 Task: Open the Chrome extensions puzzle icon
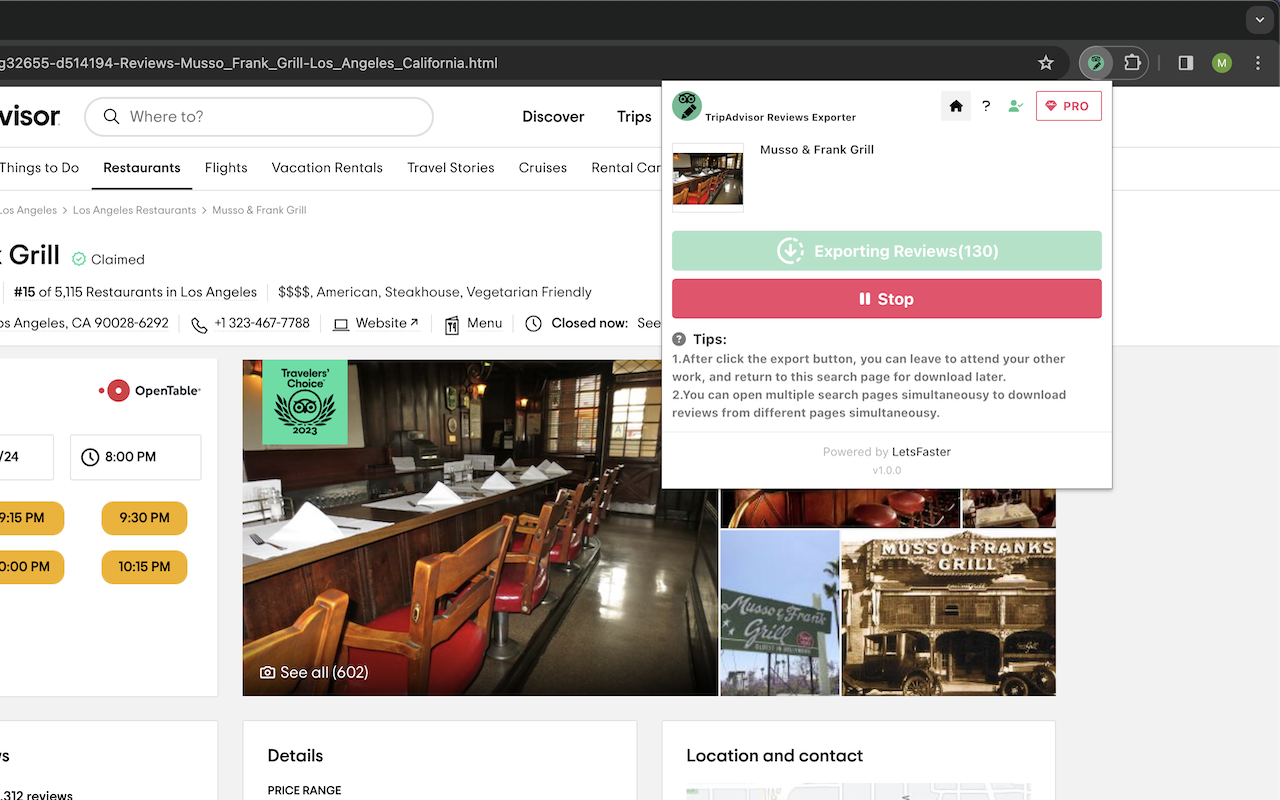point(1132,63)
